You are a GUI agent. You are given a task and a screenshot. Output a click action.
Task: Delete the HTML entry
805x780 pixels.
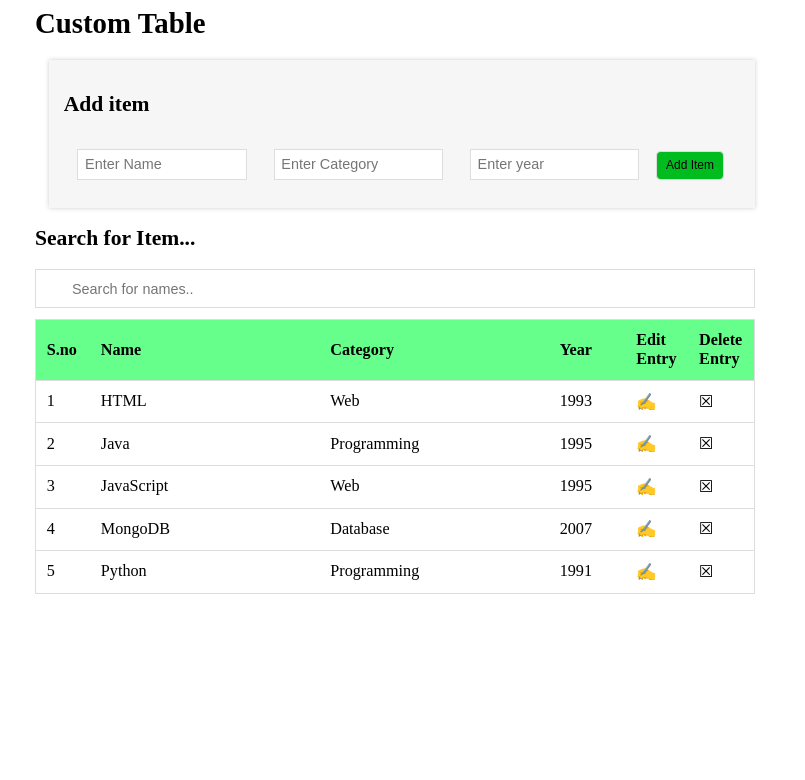click(x=706, y=401)
